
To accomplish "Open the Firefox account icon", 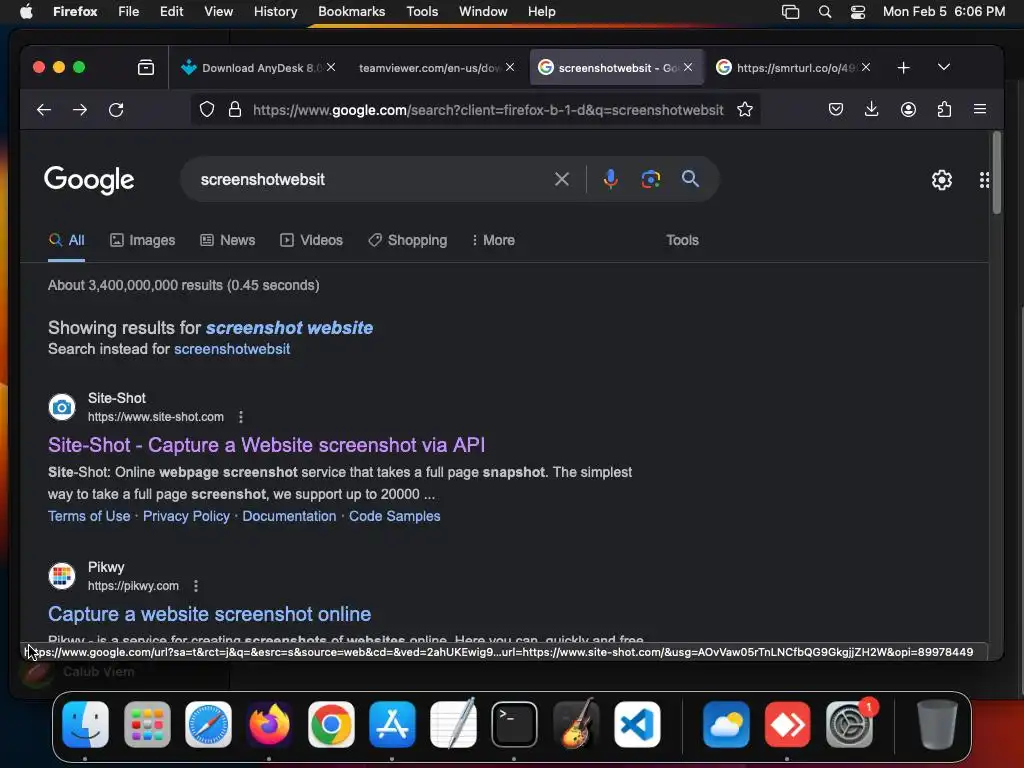I will (x=908, y=110).
